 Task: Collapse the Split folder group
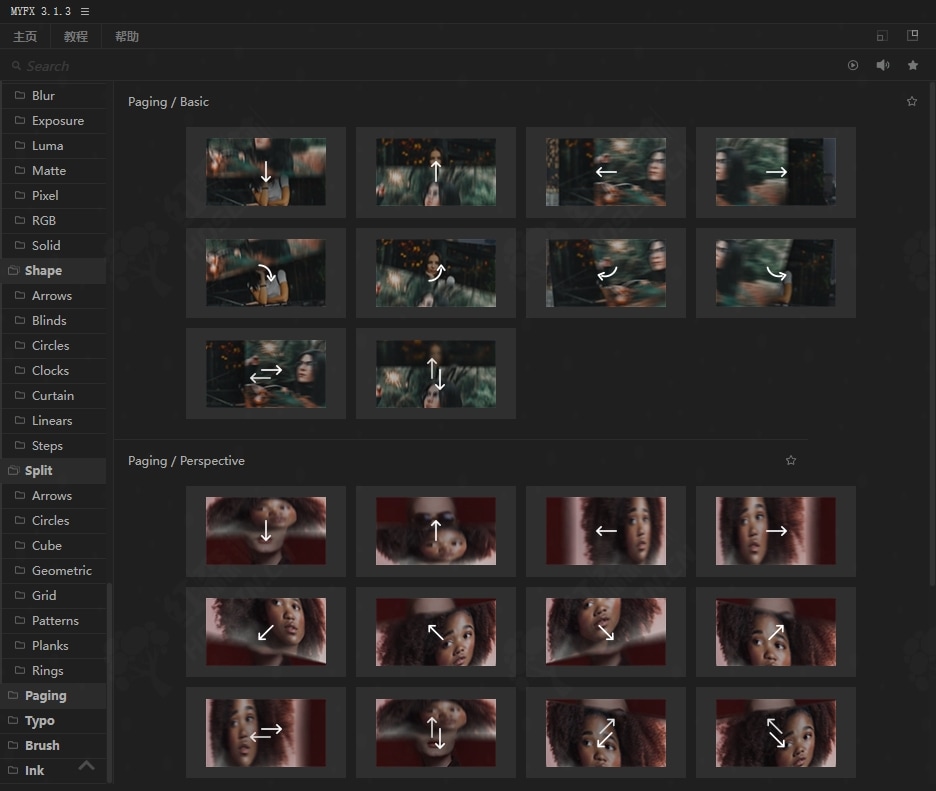tap(54, 470)
